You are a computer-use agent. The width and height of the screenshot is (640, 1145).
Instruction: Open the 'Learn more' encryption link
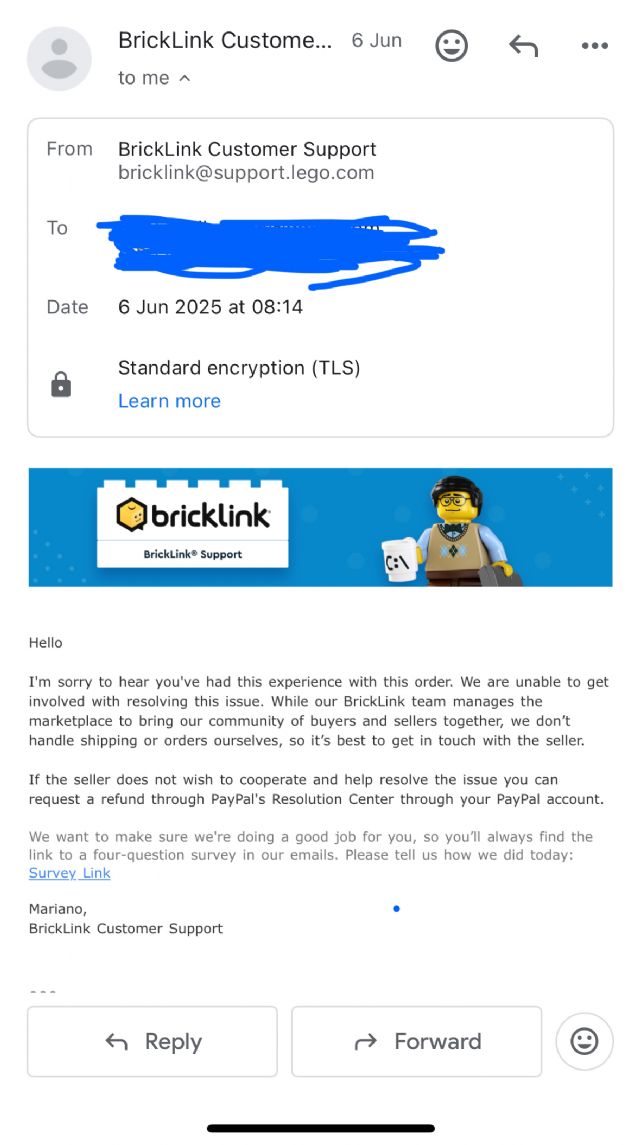tap(169, 401)
